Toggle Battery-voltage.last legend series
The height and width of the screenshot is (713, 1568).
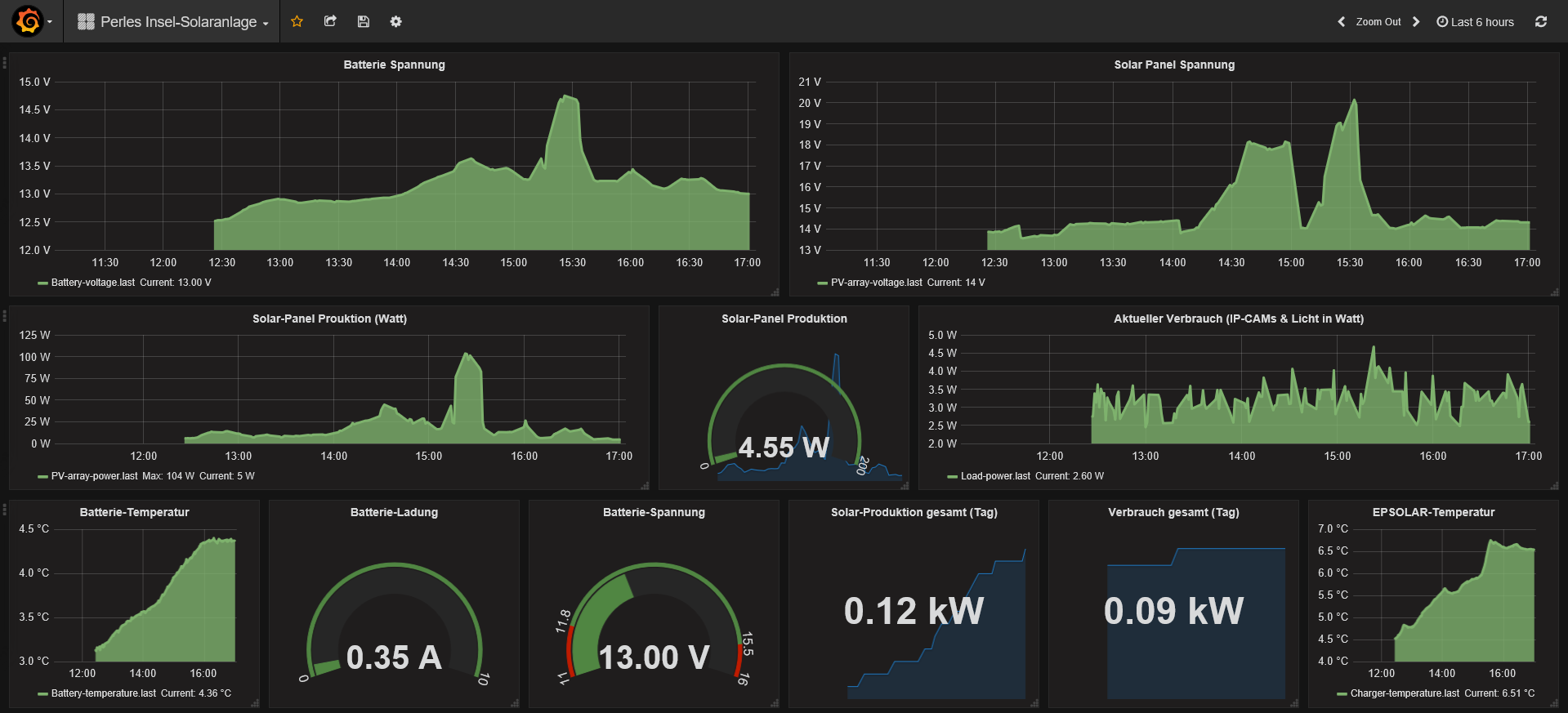coord(92,283)
